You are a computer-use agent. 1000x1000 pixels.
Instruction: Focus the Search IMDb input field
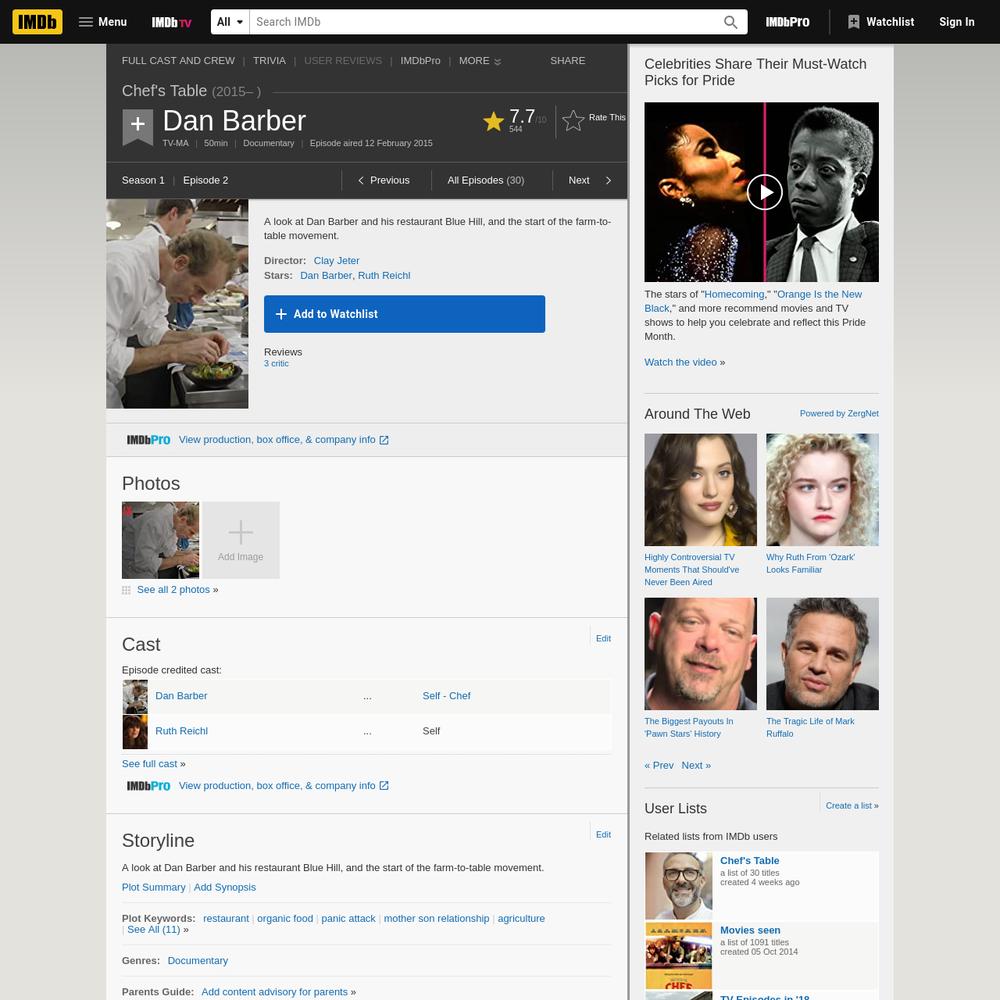486,22
